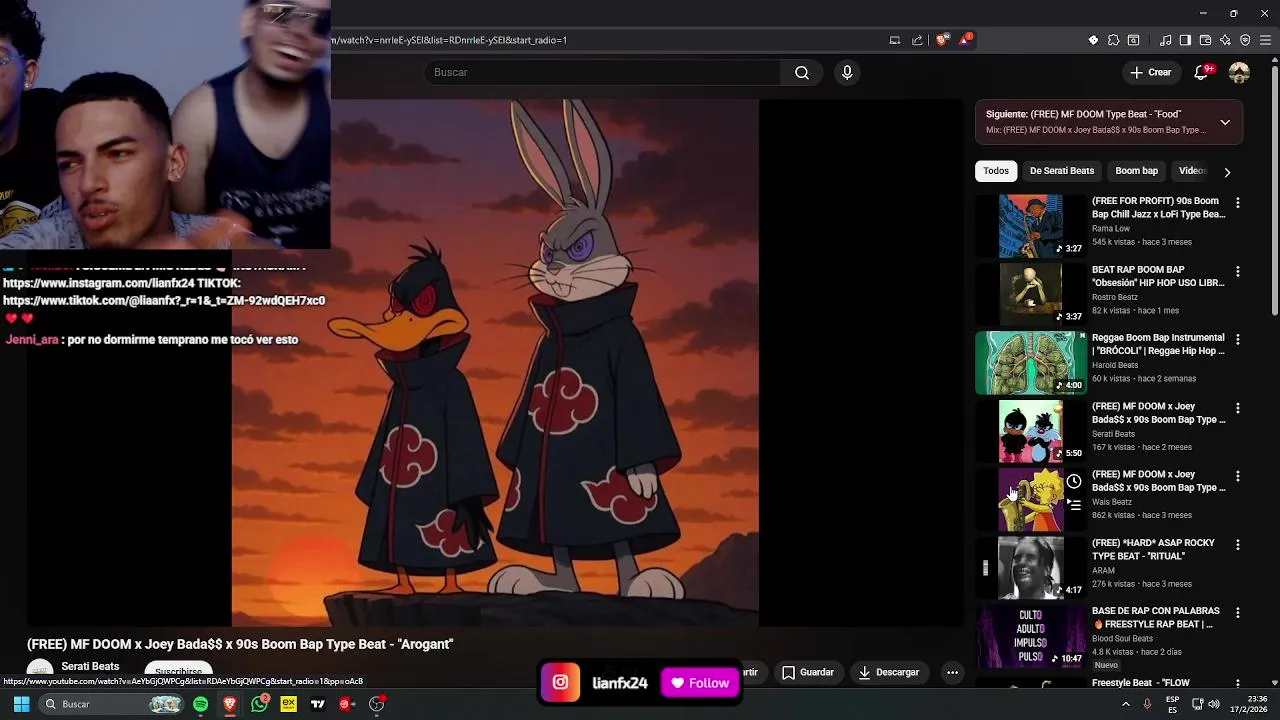Install app via screen icon in address bar

(895, 40)
